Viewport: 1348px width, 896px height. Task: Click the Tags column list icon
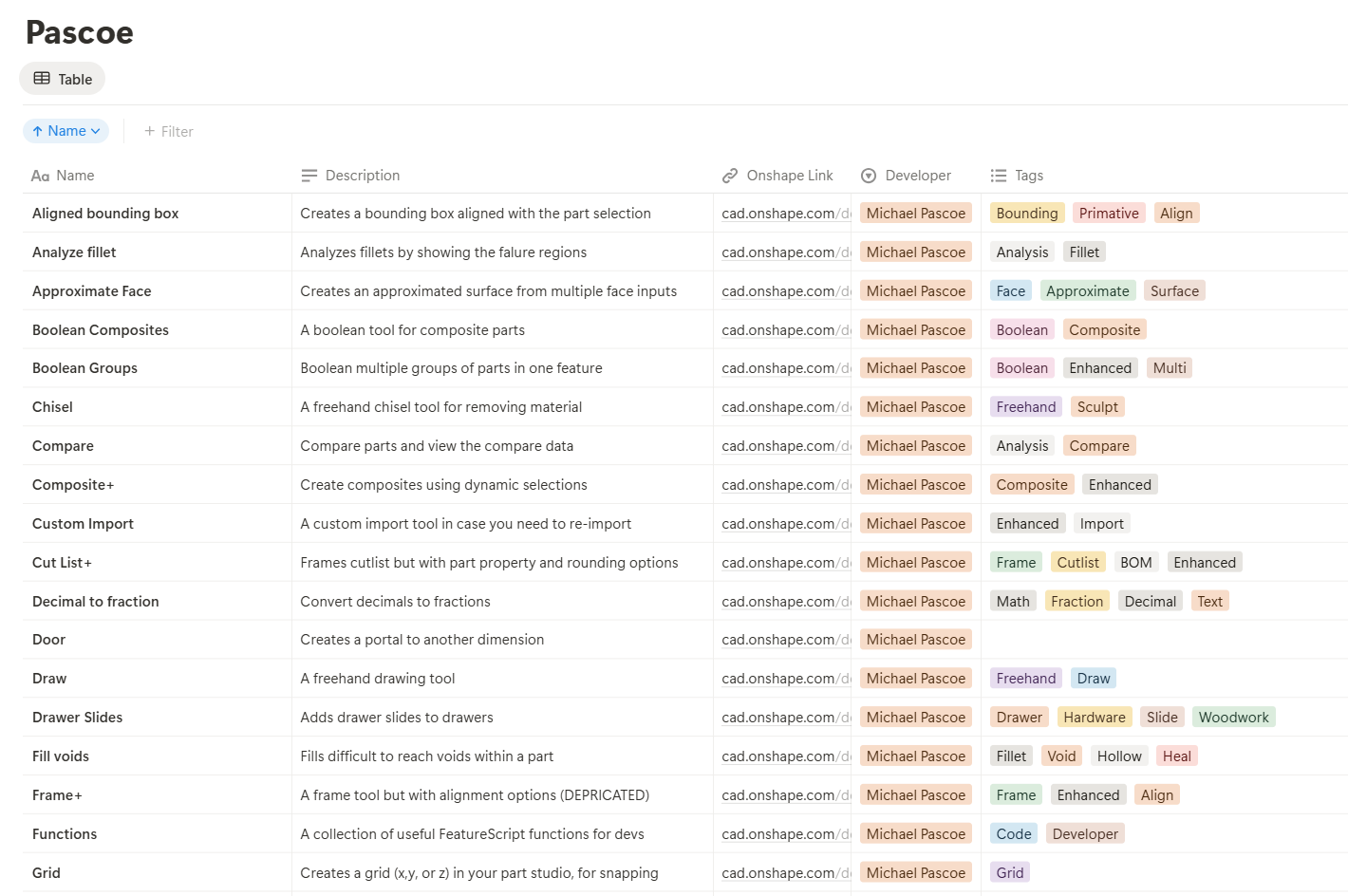click(999, 176)
